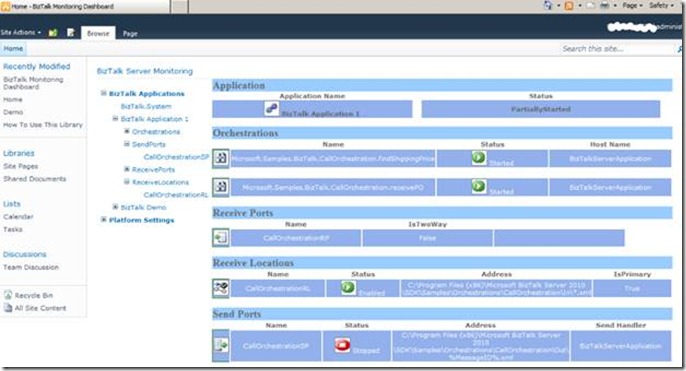Screen dimensions: 686x371
Task: Open Shared Documents library
Action: [35, 179]
